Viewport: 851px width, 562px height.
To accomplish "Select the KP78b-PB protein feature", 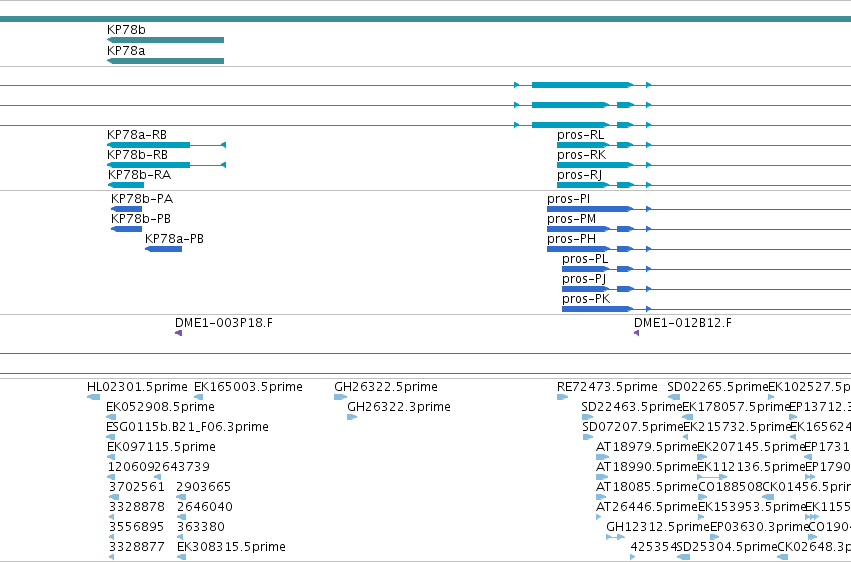I will [126, 229].
